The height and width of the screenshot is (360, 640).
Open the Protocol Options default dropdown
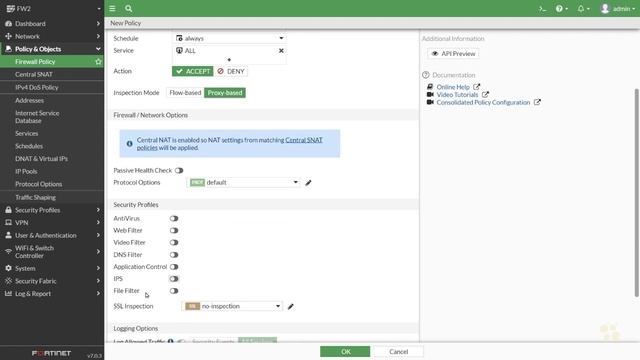point(244,182)
